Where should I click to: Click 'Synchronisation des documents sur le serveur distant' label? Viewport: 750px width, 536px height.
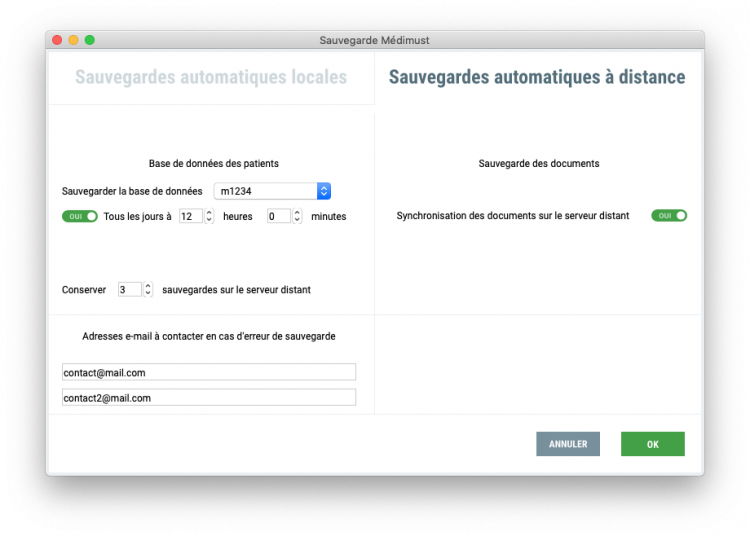(513, 216)
